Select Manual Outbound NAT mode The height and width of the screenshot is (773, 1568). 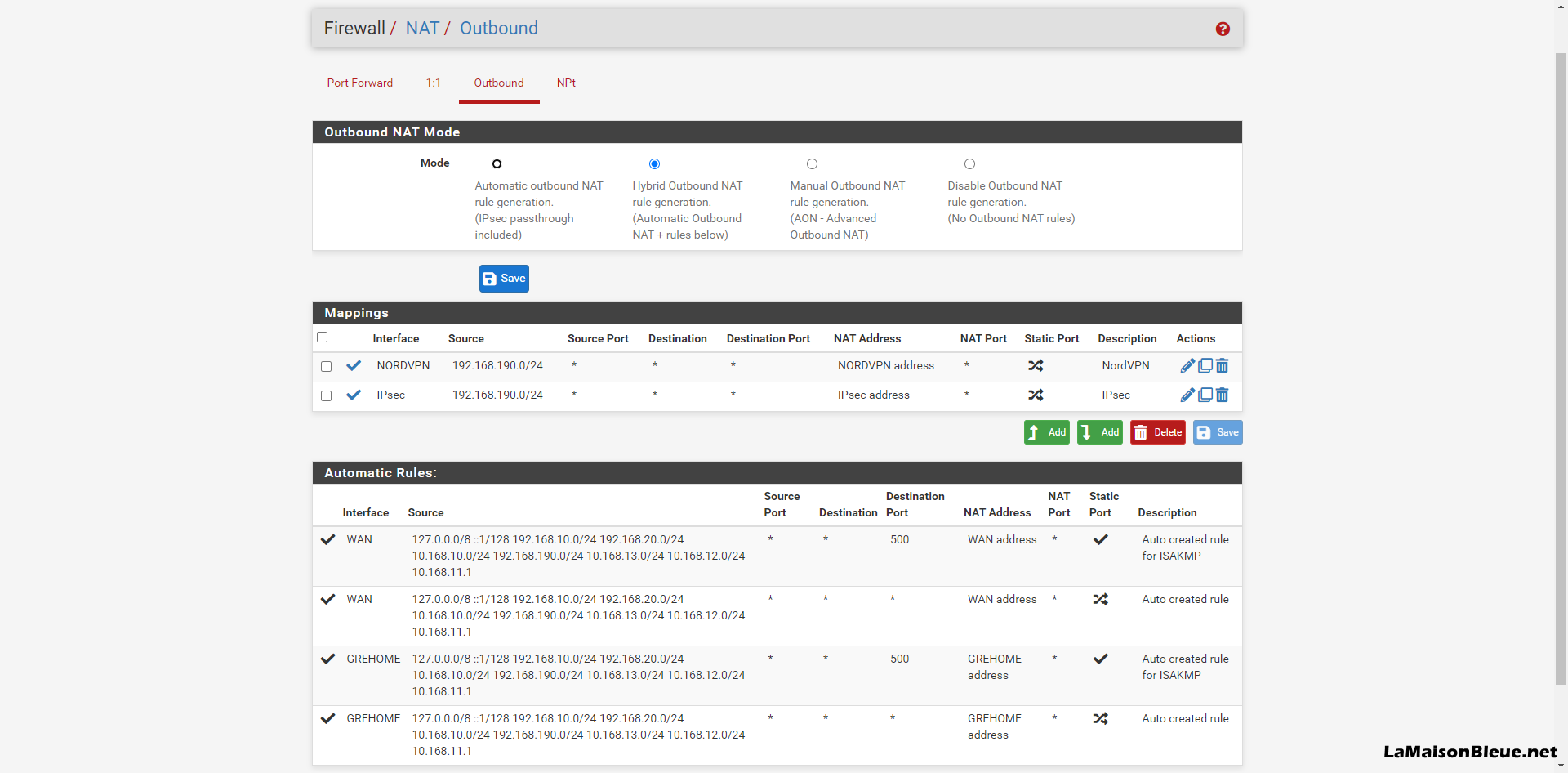click(x=812, y=164)
